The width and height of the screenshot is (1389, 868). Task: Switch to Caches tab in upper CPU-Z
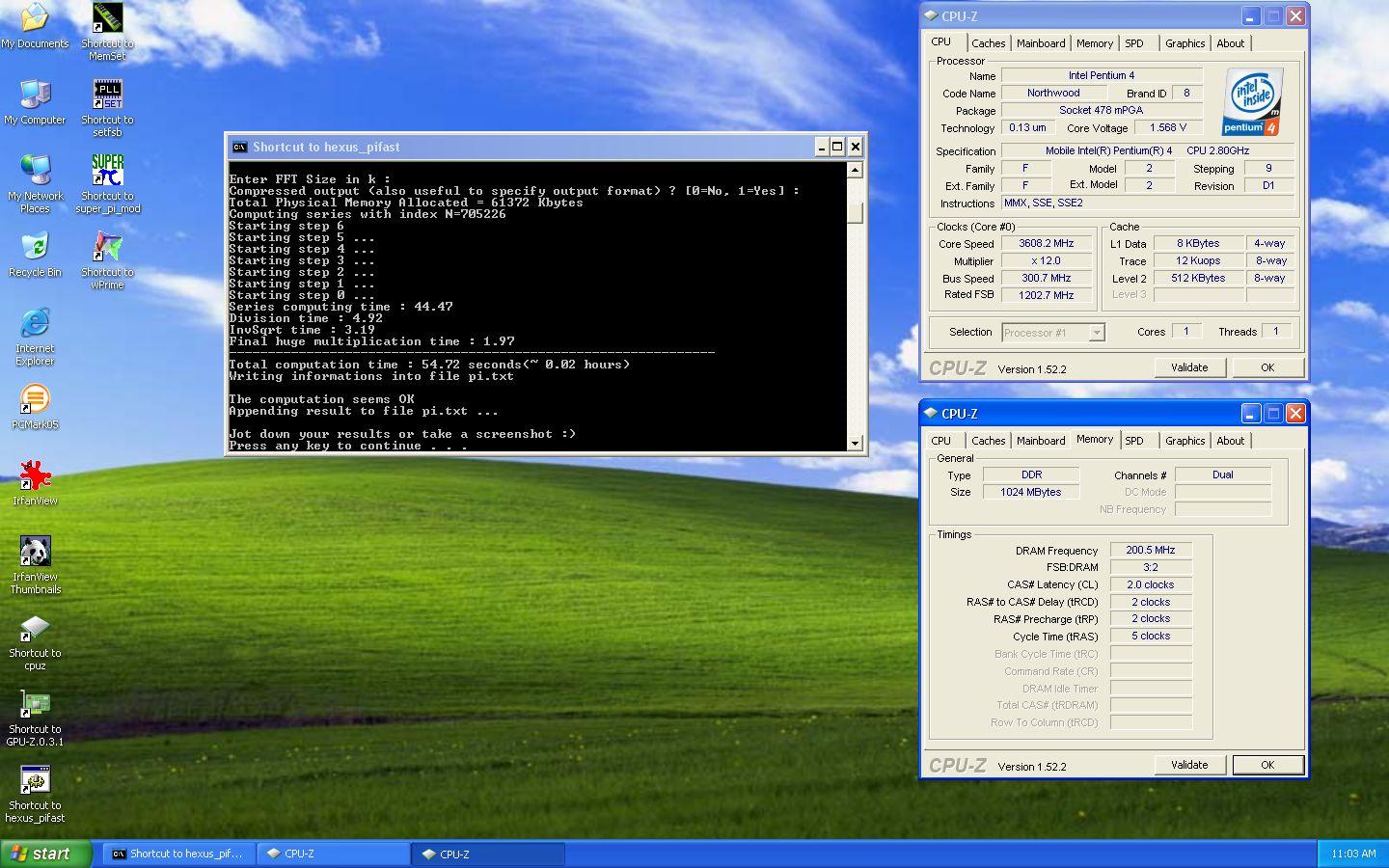point(988,43)
